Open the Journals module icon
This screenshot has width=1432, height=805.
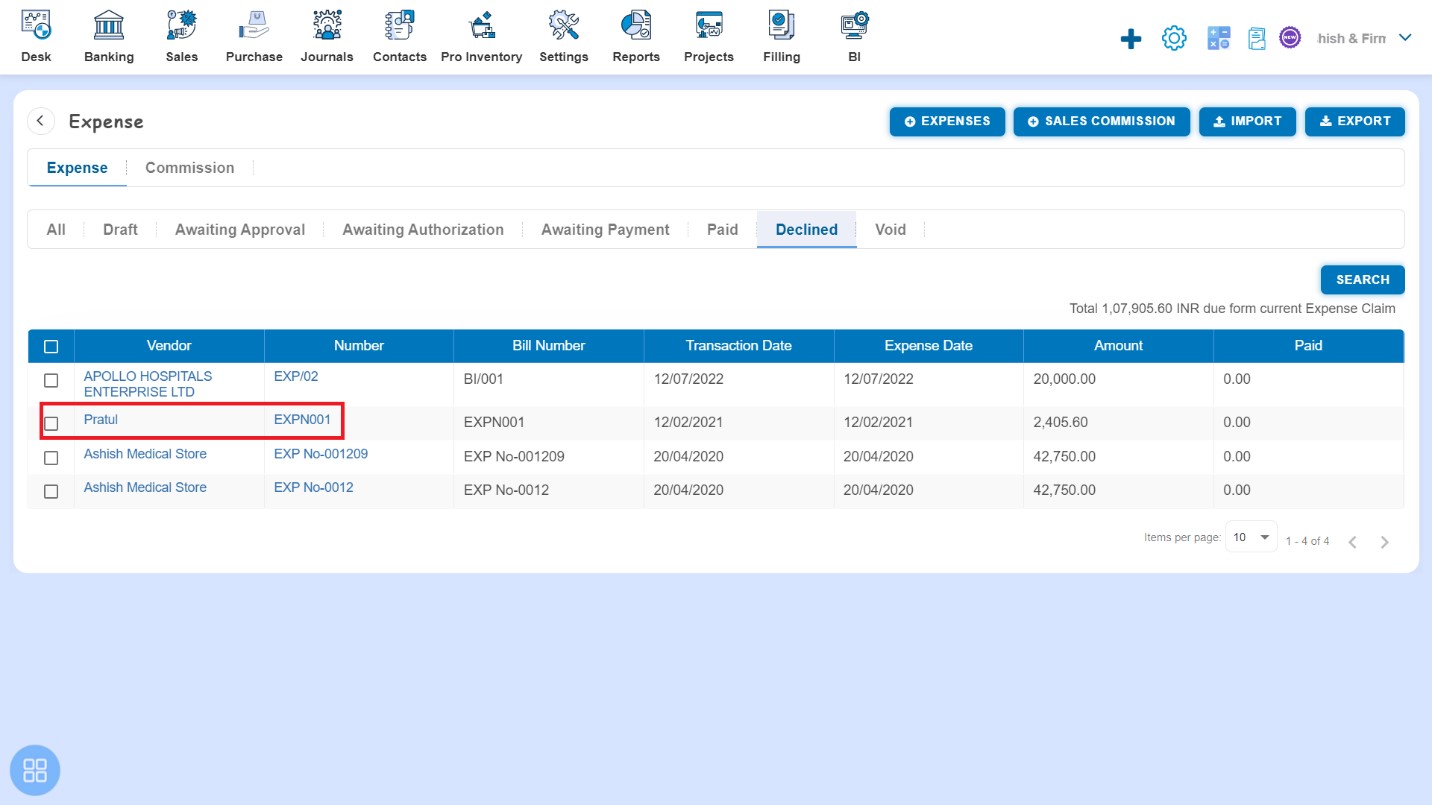327,25
